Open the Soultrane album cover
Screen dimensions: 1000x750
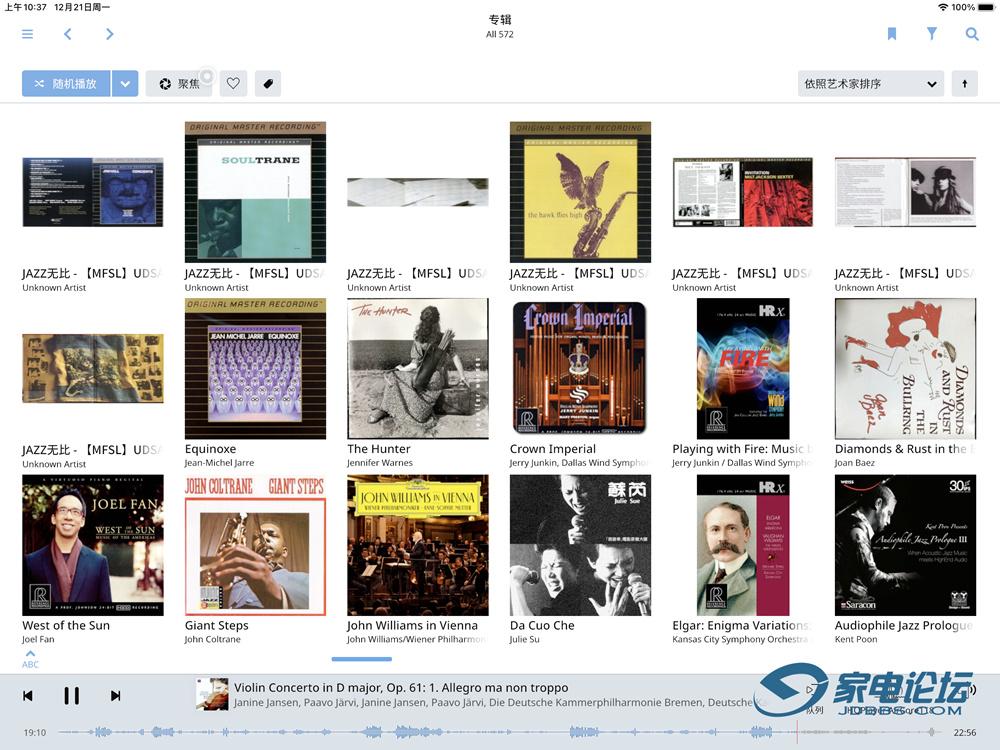tap(255, 192)
